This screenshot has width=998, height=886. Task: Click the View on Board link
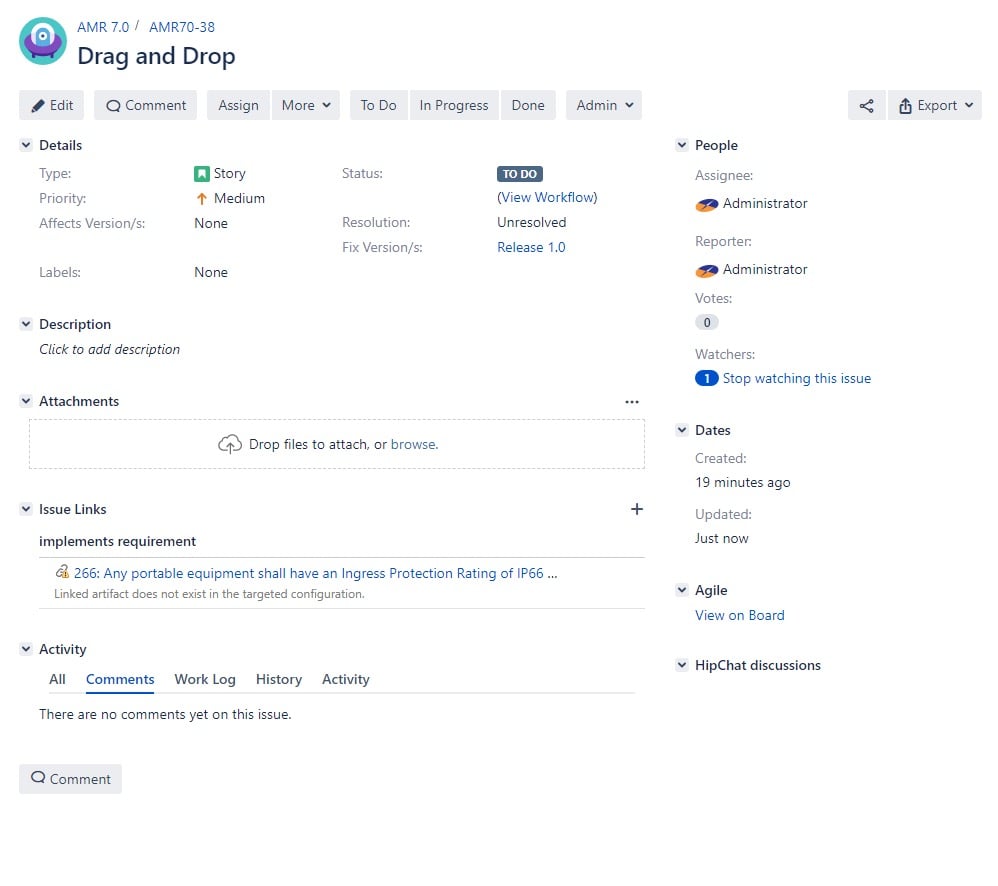(x=740, y=615)
